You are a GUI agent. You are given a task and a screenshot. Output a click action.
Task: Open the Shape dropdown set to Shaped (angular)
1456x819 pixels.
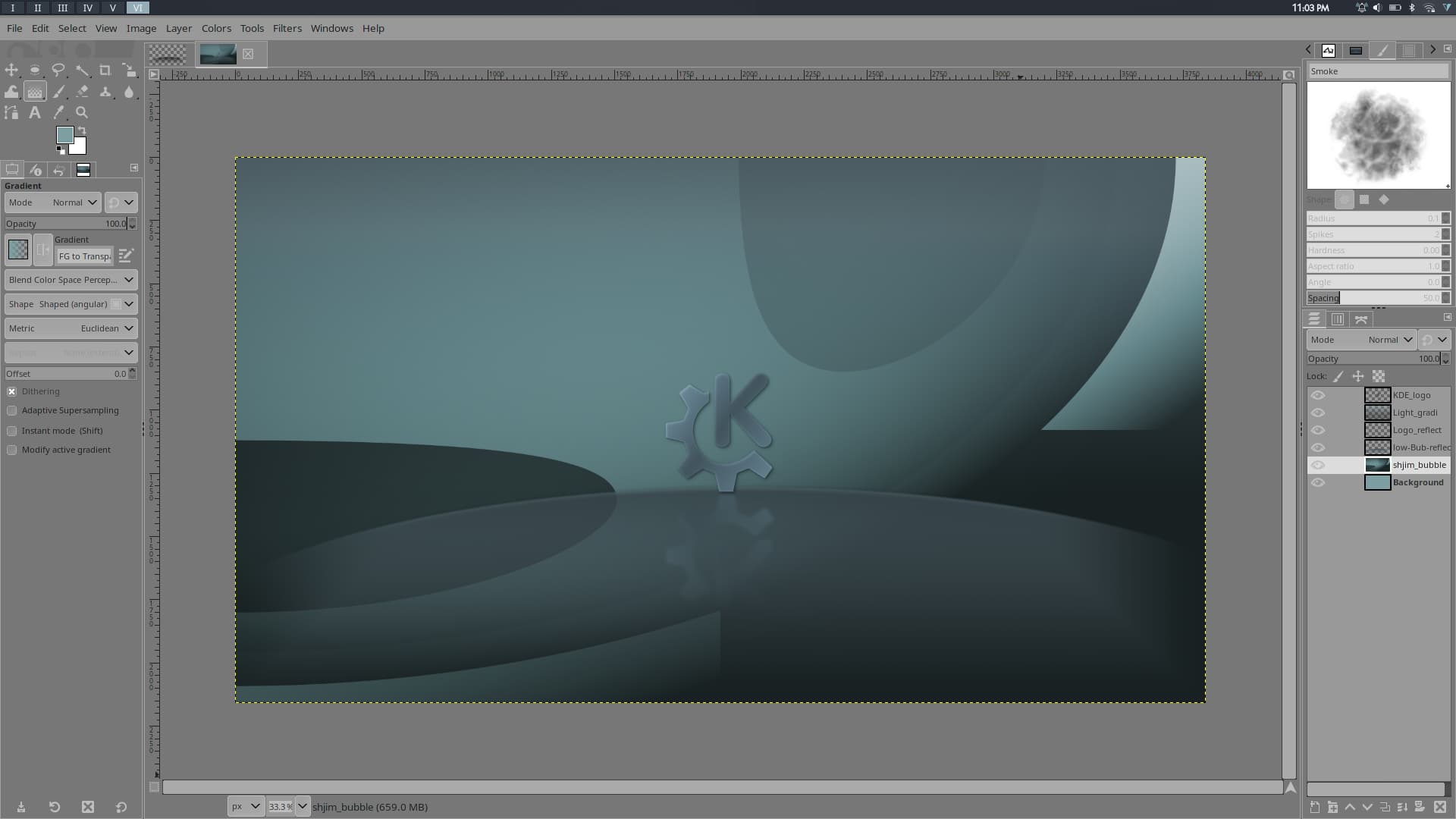(x=71, y=304)
